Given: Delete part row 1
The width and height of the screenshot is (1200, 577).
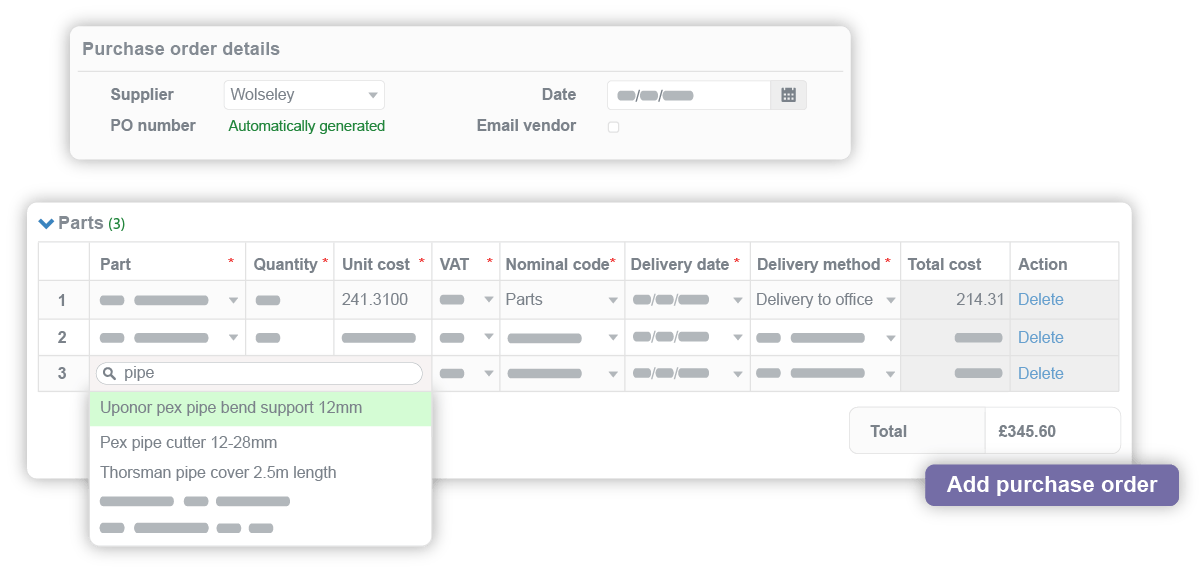Looking at the screenshot, I should pyautogui.click(x=1041, y=299).
